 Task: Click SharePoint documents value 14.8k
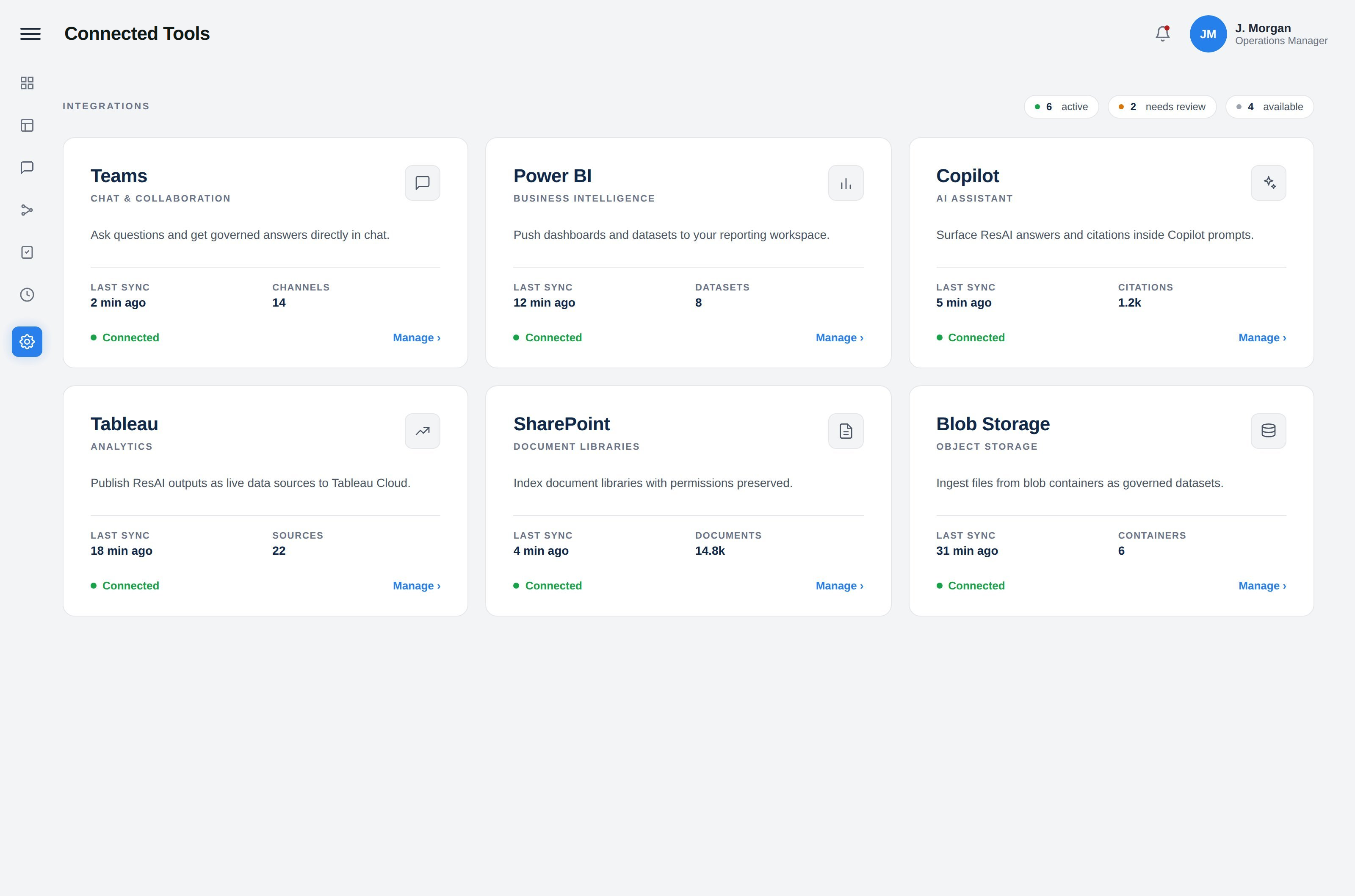[x=710, y=551]
